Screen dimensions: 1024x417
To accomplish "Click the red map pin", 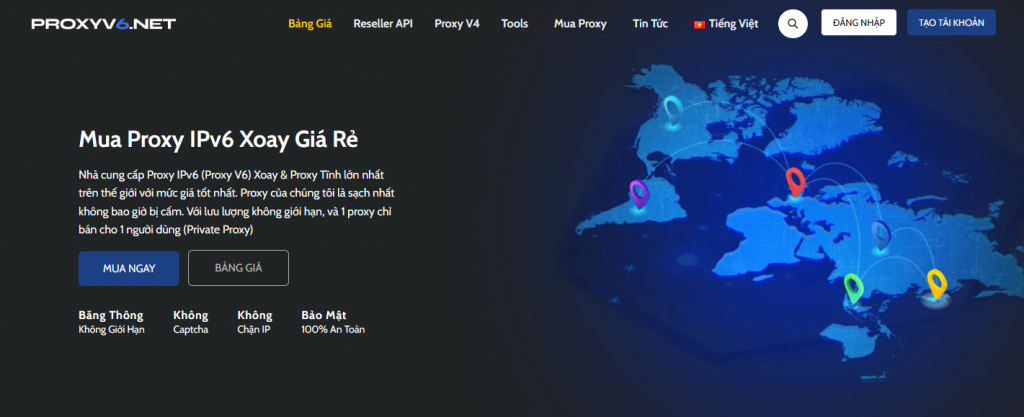I will point(795,182).
